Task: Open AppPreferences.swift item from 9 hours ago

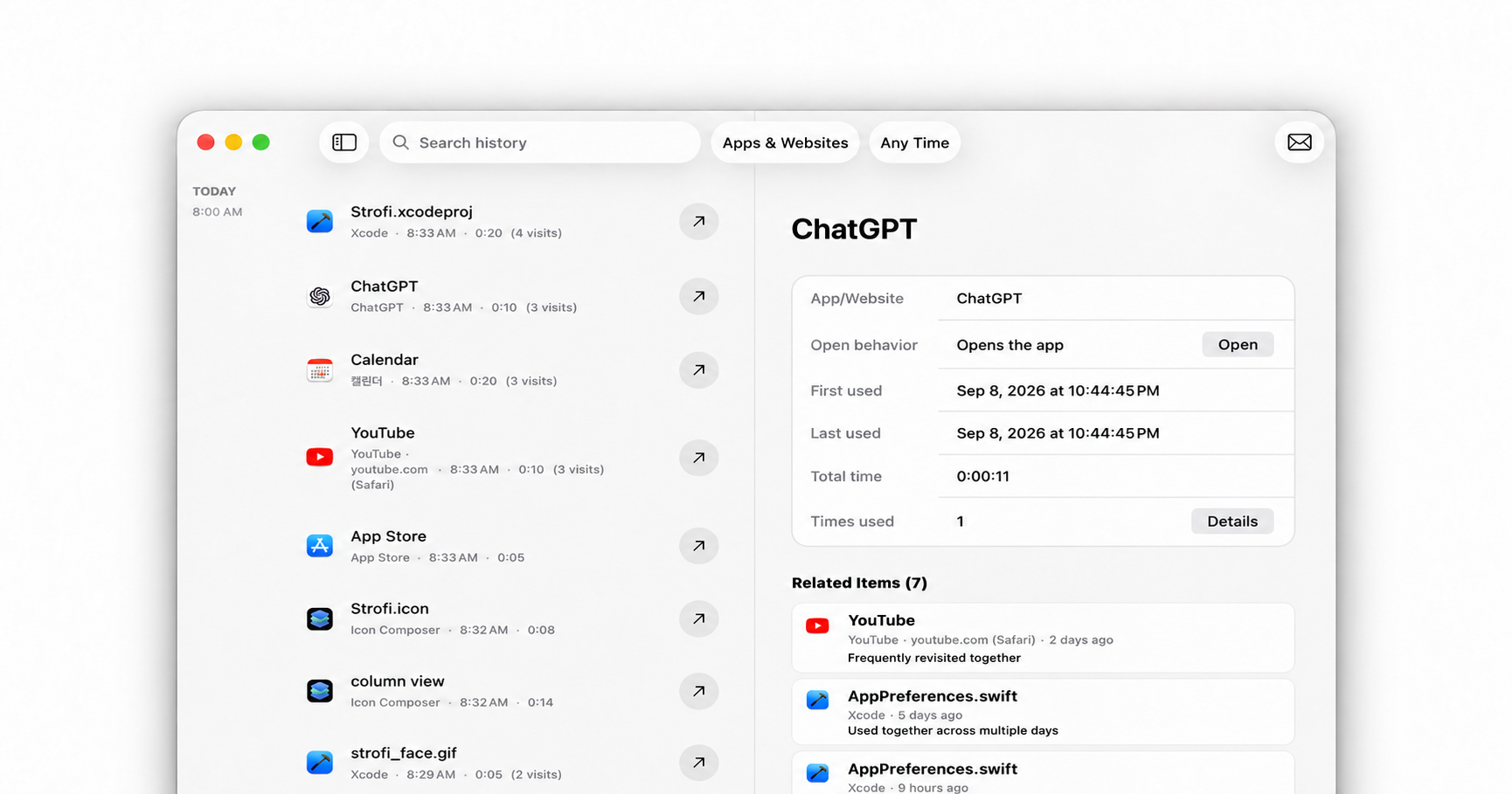Action: click(x=1043, y=773)
